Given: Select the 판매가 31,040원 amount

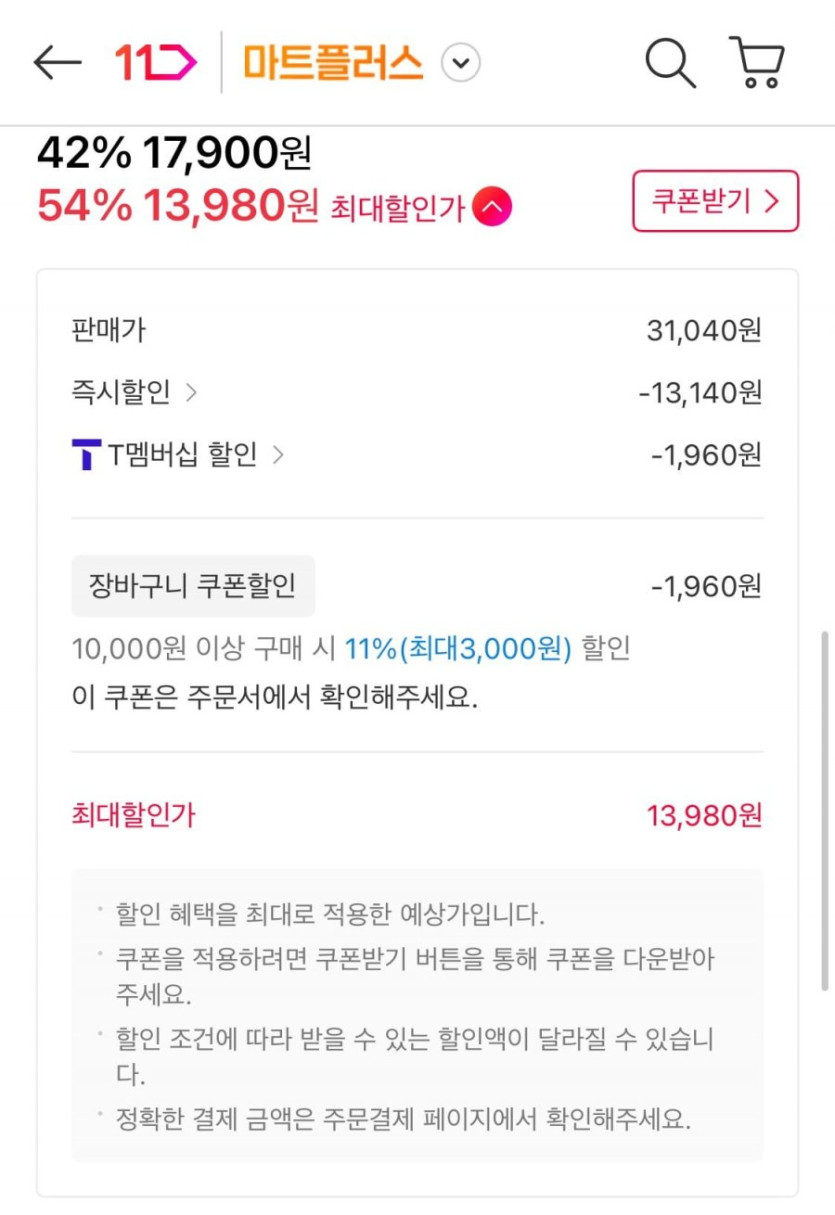Looking at the screenshot, I should [704, 331].
